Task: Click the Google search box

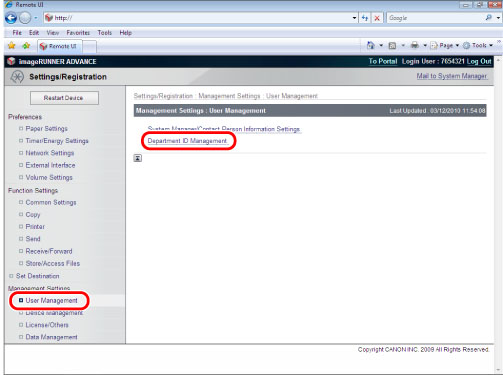Action: 435,18
